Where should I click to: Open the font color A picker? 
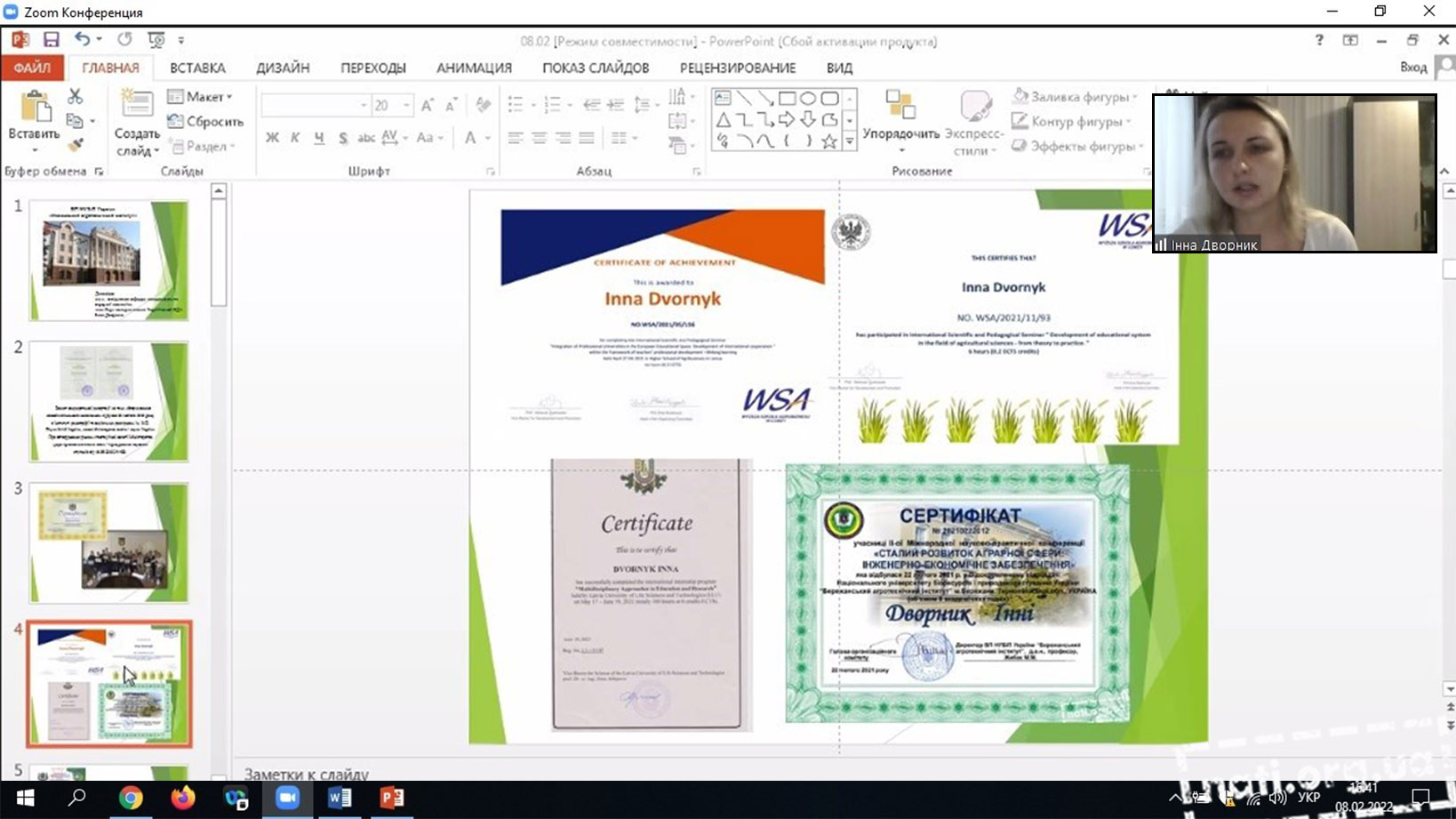coord(470,138)
